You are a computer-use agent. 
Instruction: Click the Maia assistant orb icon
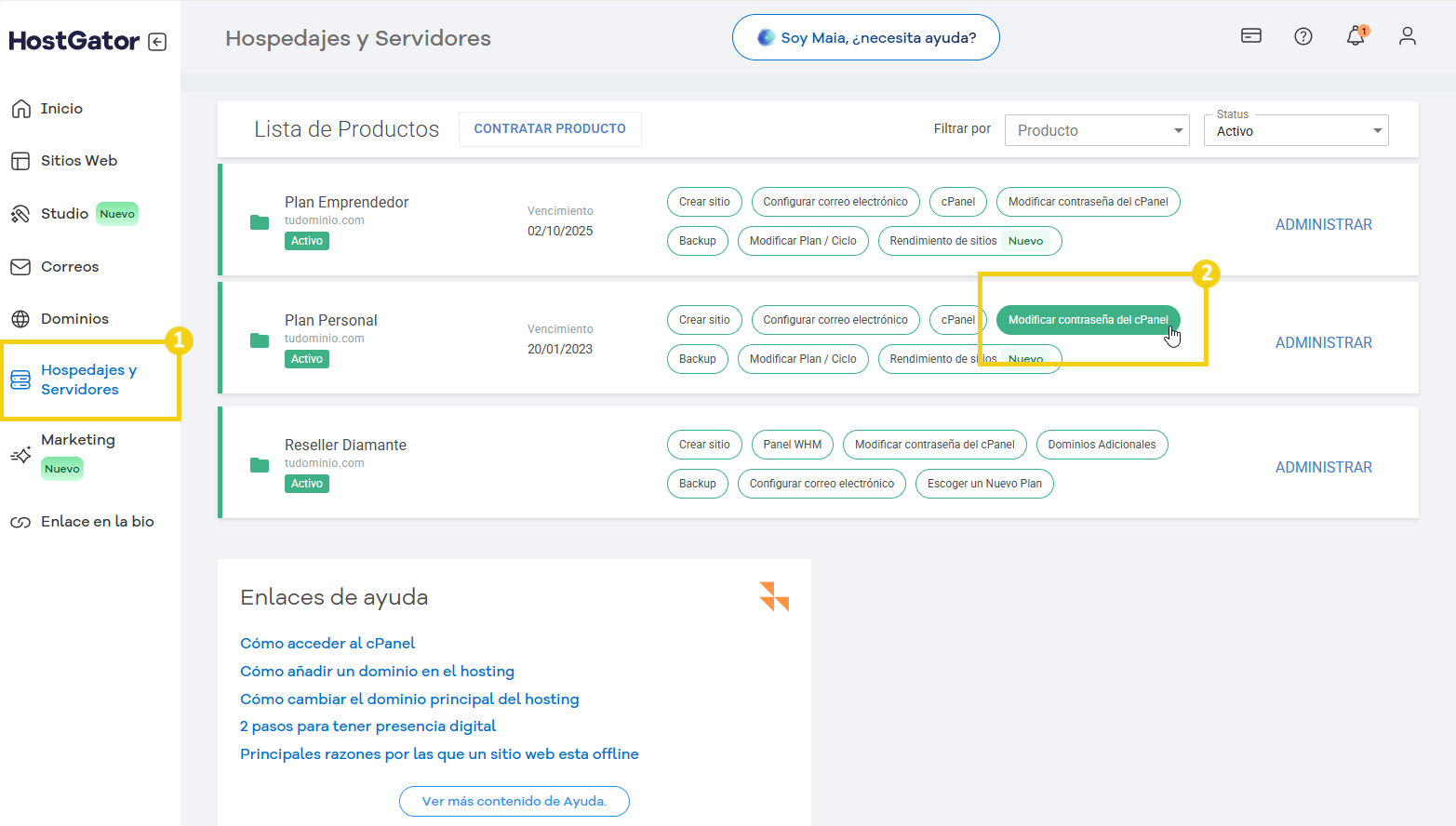(766, 37)
